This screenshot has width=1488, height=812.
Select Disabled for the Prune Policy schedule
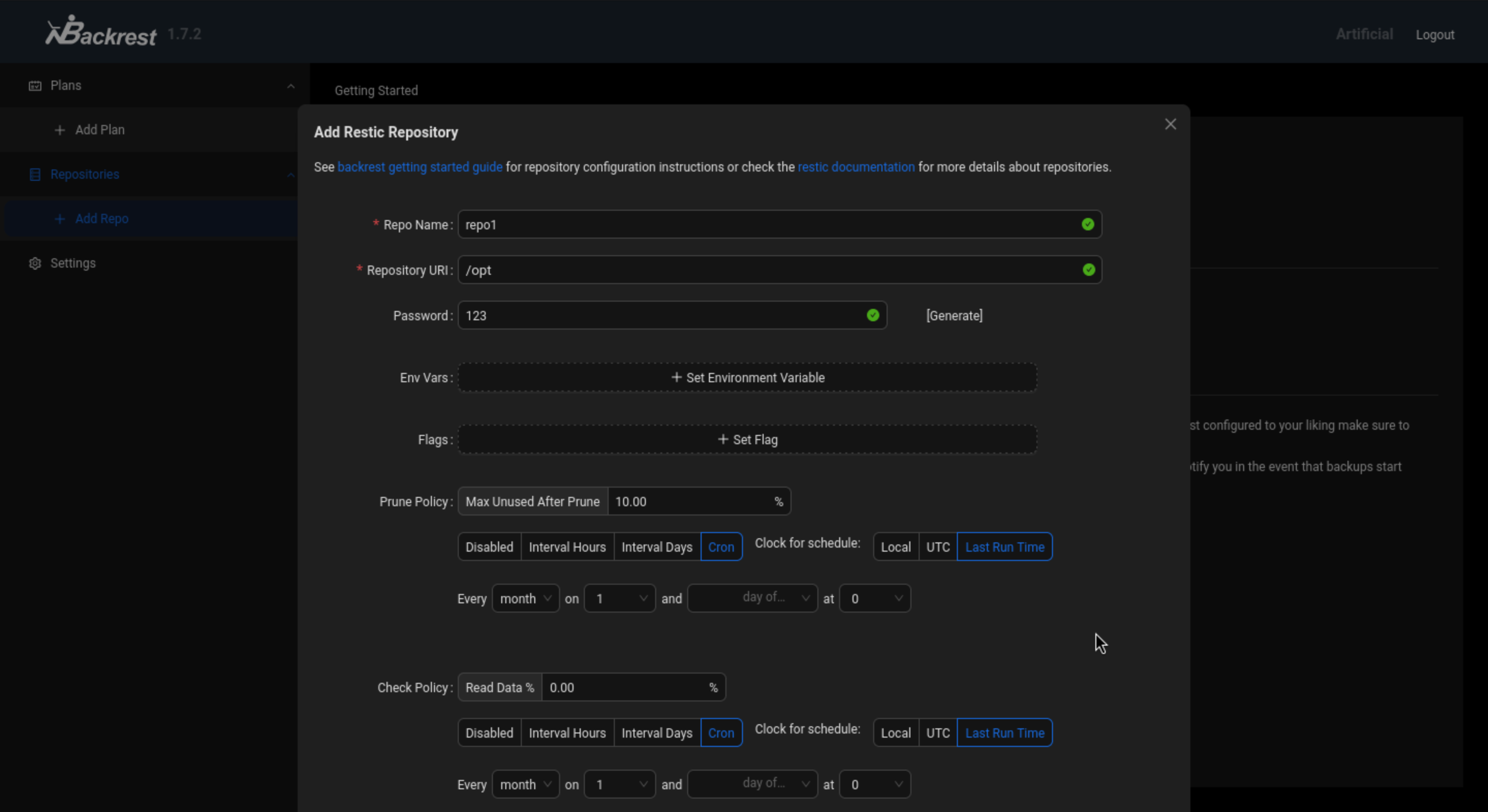tap(489, 547)
